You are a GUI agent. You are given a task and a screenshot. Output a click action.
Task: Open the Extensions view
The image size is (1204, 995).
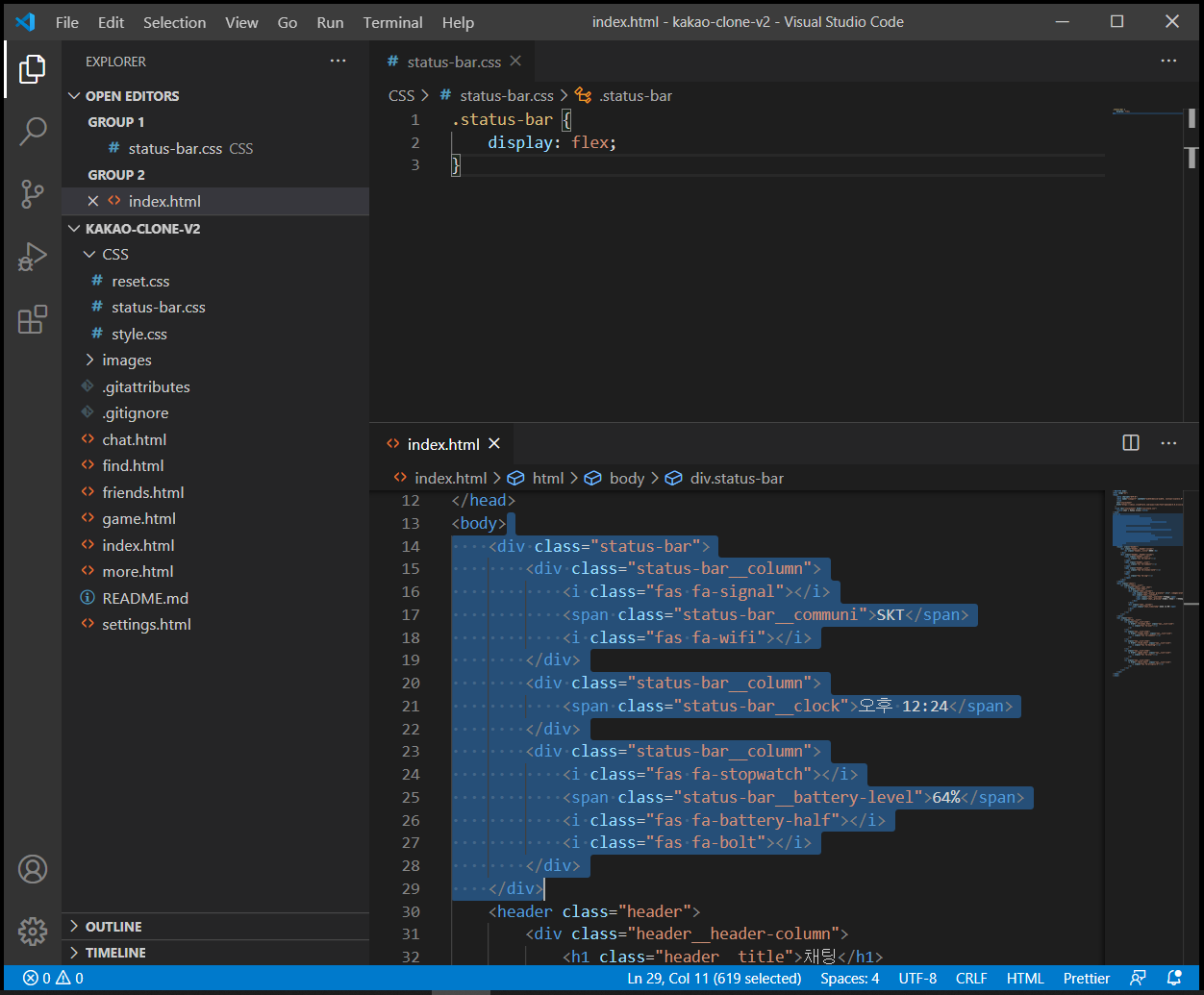33,319
